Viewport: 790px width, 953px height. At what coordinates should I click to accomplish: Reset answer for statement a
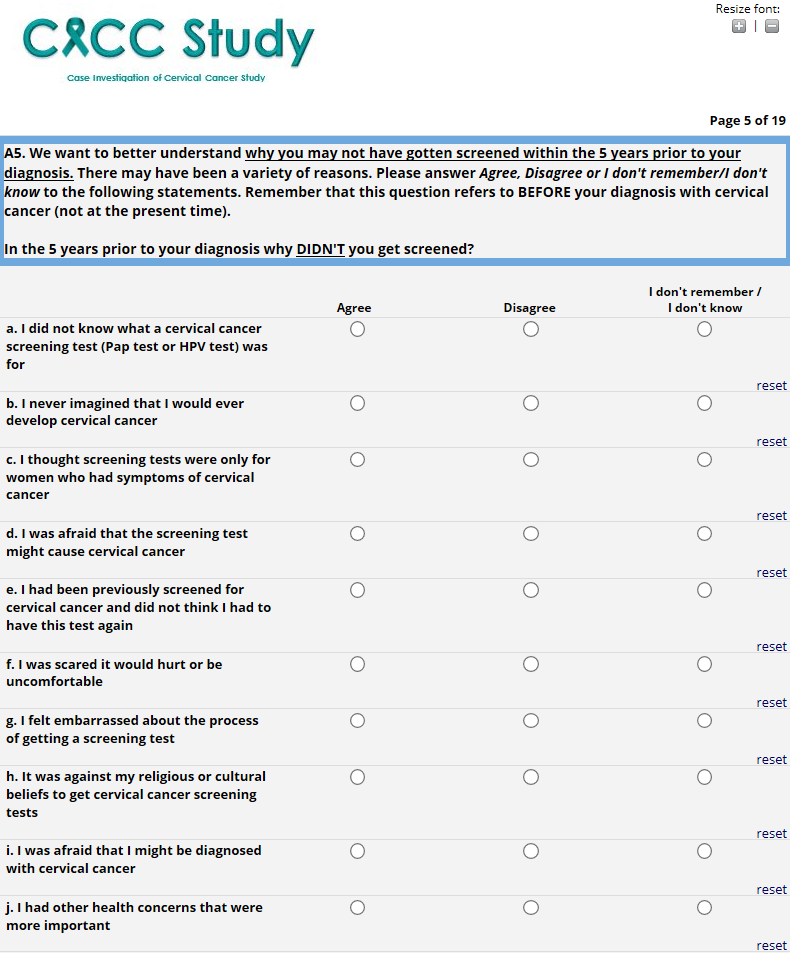tap(771, 386)
